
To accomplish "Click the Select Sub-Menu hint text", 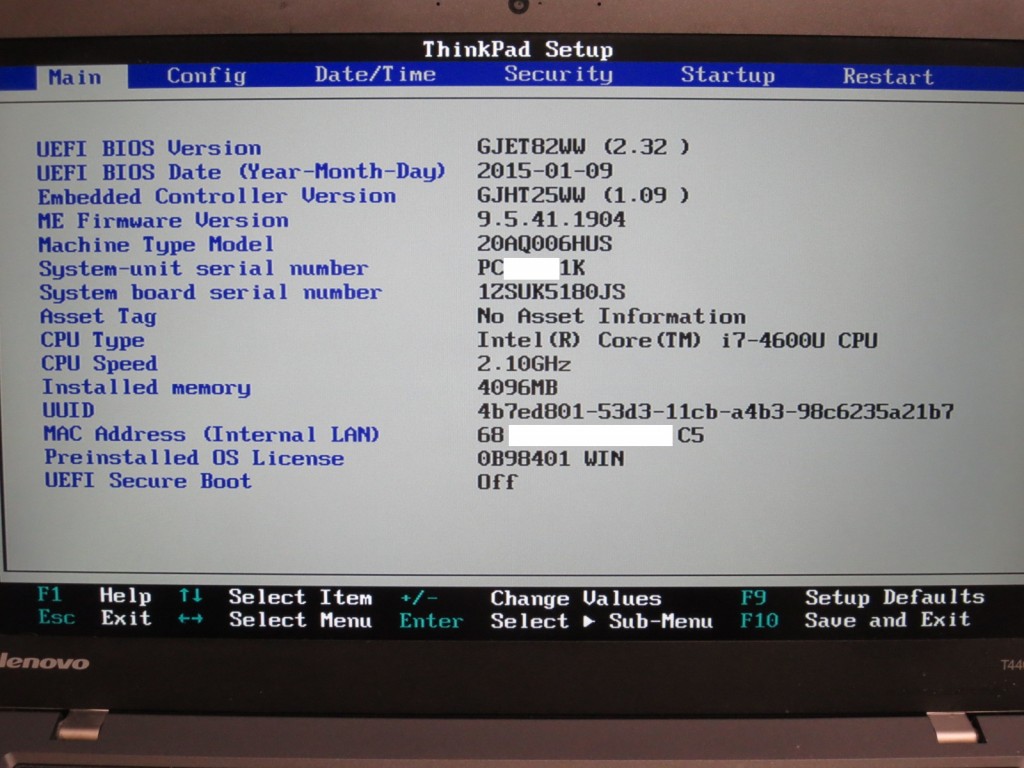I will (601, 621).
